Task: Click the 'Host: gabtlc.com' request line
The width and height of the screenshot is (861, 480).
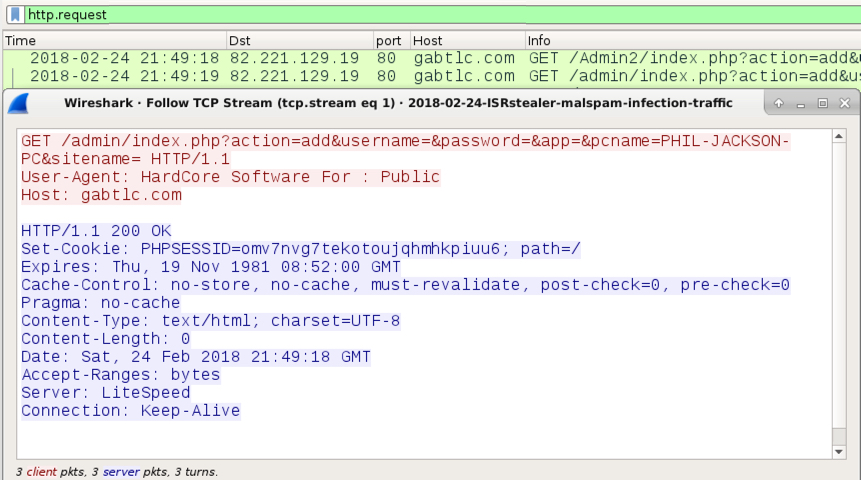Action: [x=102, y=195]
